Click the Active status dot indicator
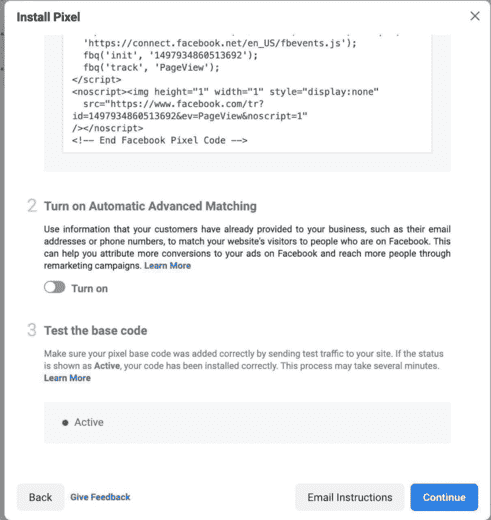The width and height of the screenshot is (491, 520). click(x=65, y=423)
